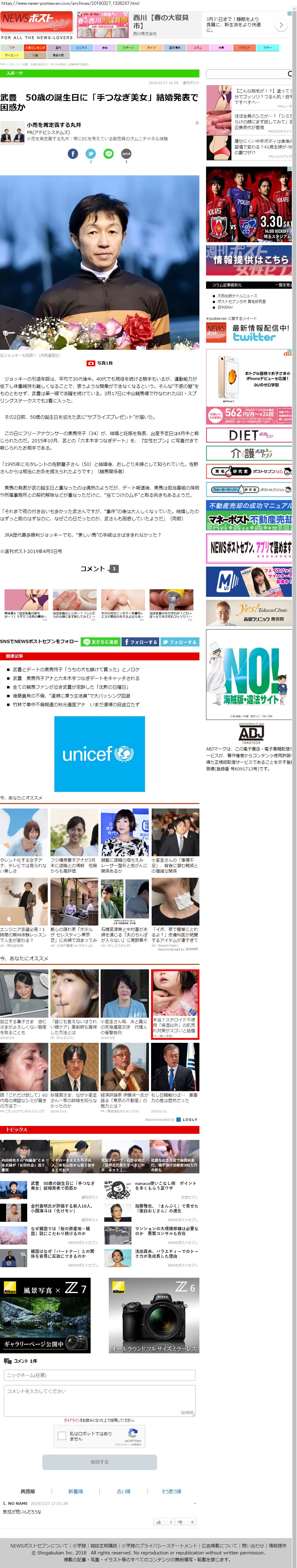Image resolution: width=297 pixels, height=1568 pixels.
Task: Open the TOP navigation tab
Action: (x=11, y=47)
